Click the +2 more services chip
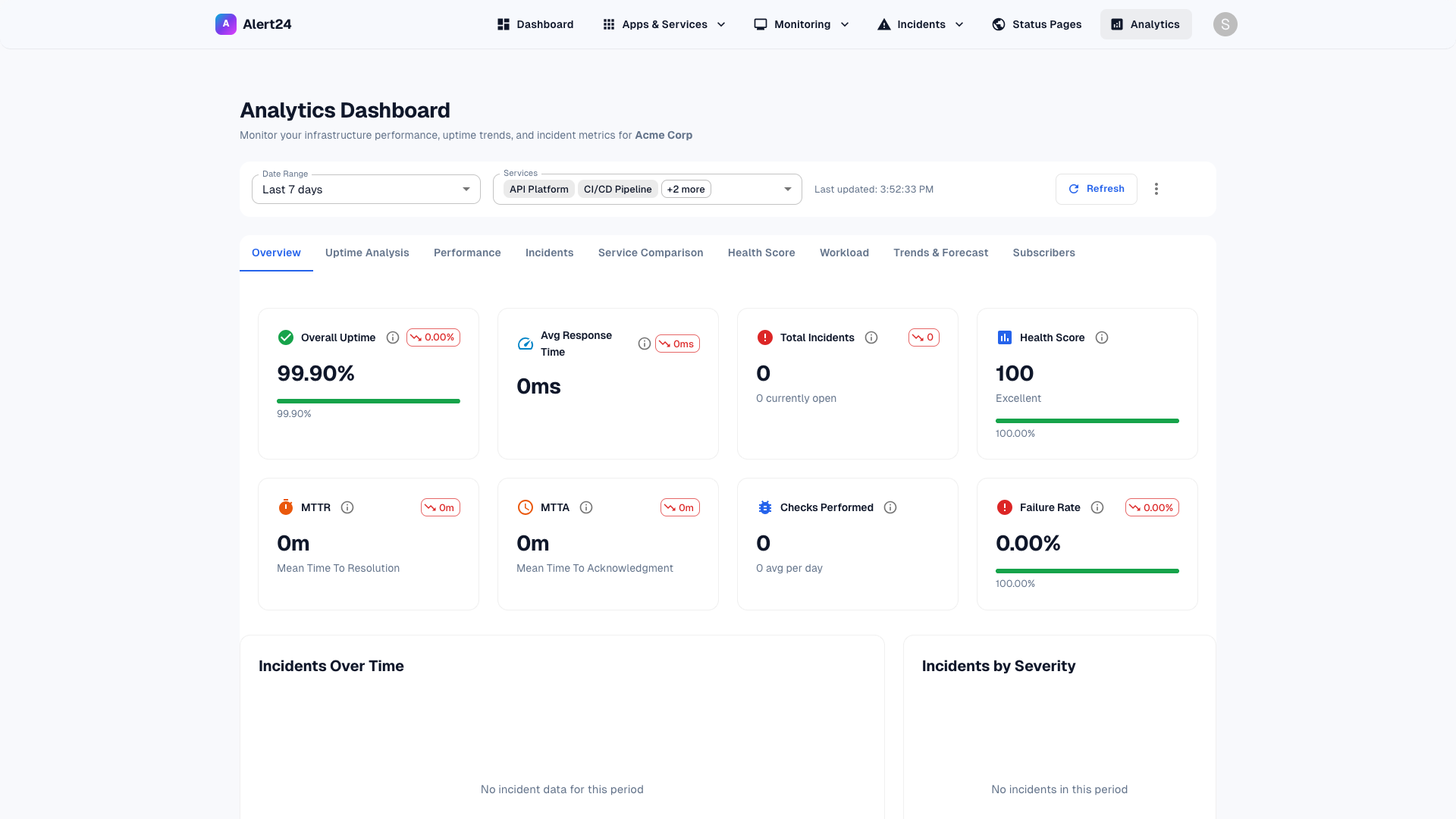 coord(686,189)
